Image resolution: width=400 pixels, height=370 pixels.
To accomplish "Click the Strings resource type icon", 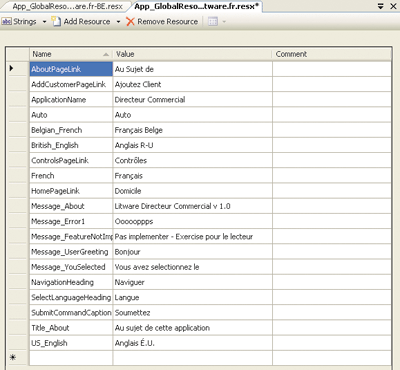I will tap(7, 22).
